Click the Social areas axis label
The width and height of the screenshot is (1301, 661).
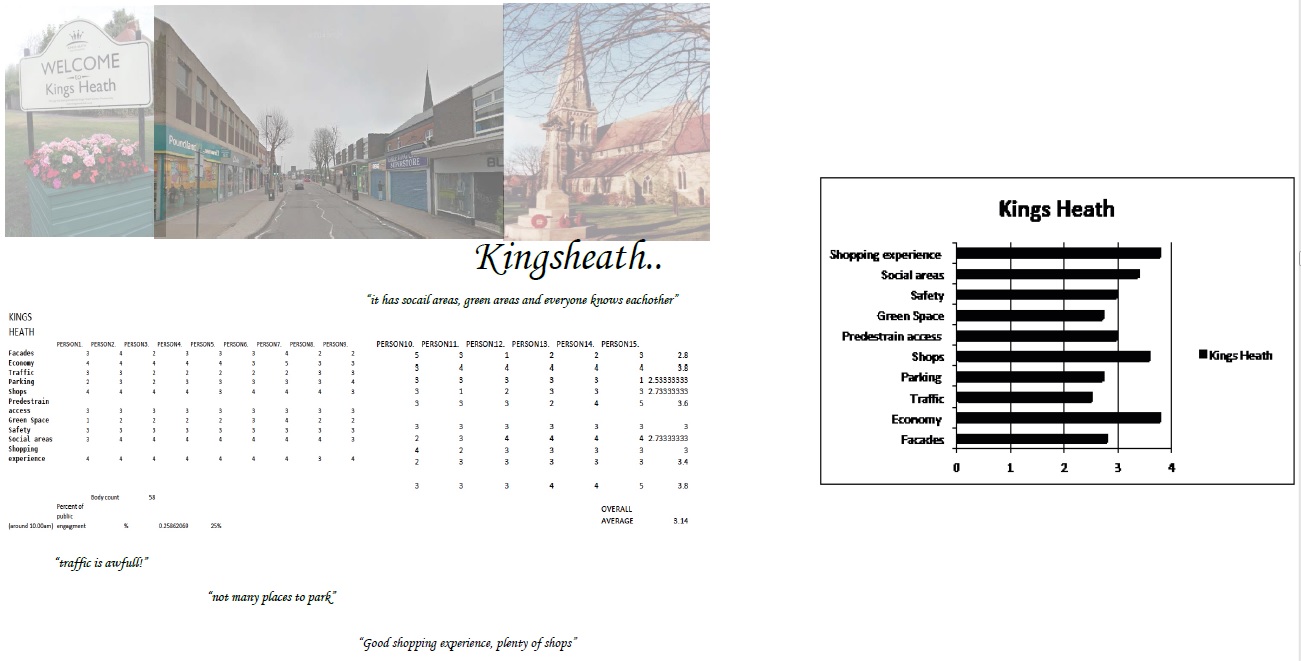912,275
